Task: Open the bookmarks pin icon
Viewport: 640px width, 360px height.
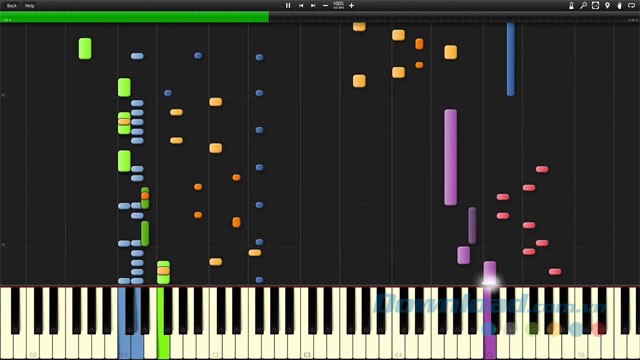Action: [607, 6]
